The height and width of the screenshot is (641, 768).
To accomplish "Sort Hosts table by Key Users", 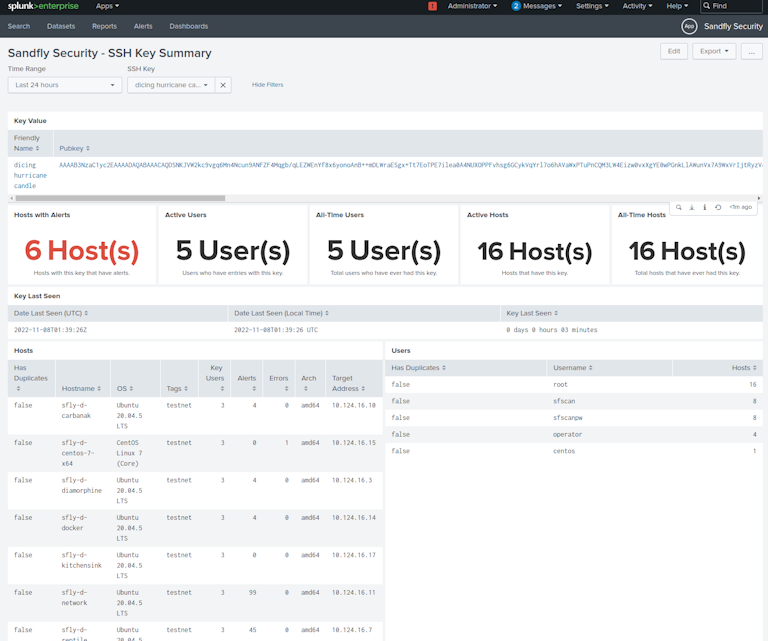I will tap(215, 378).
